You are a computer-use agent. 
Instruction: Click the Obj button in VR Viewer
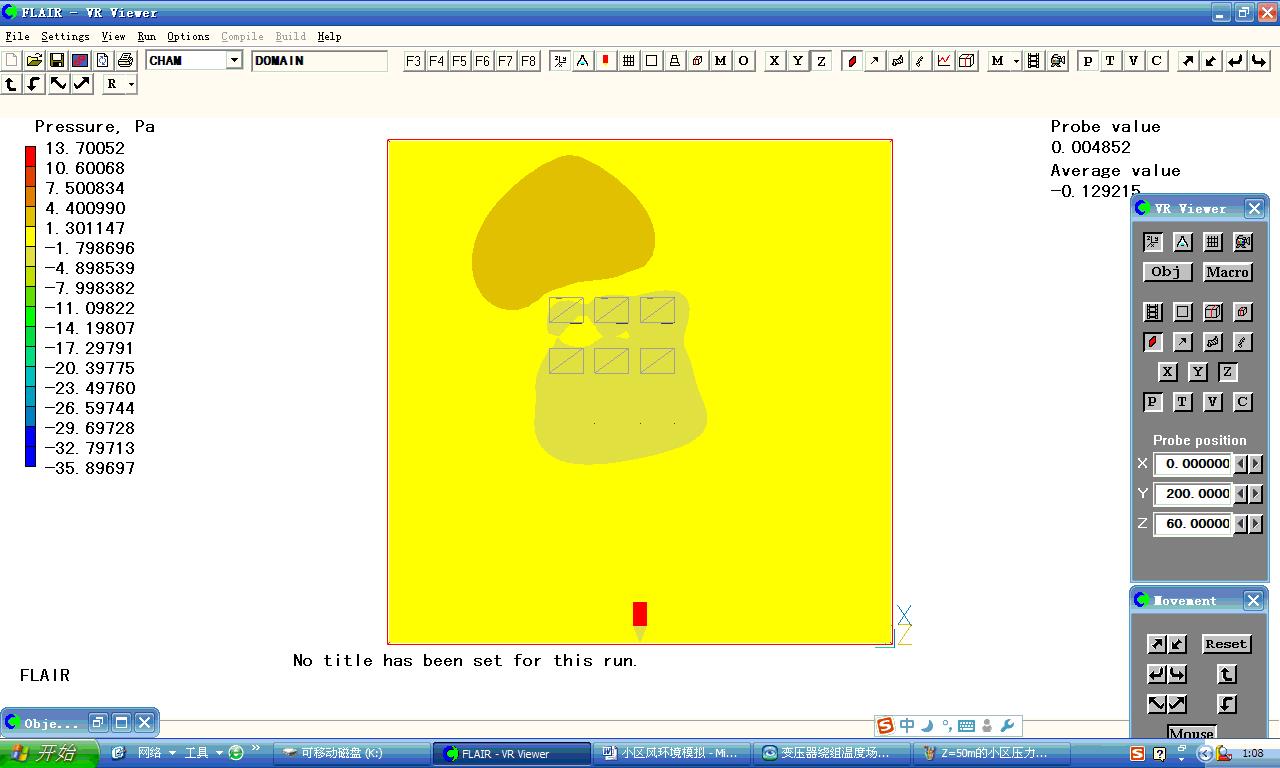[x=1166, y=272]
